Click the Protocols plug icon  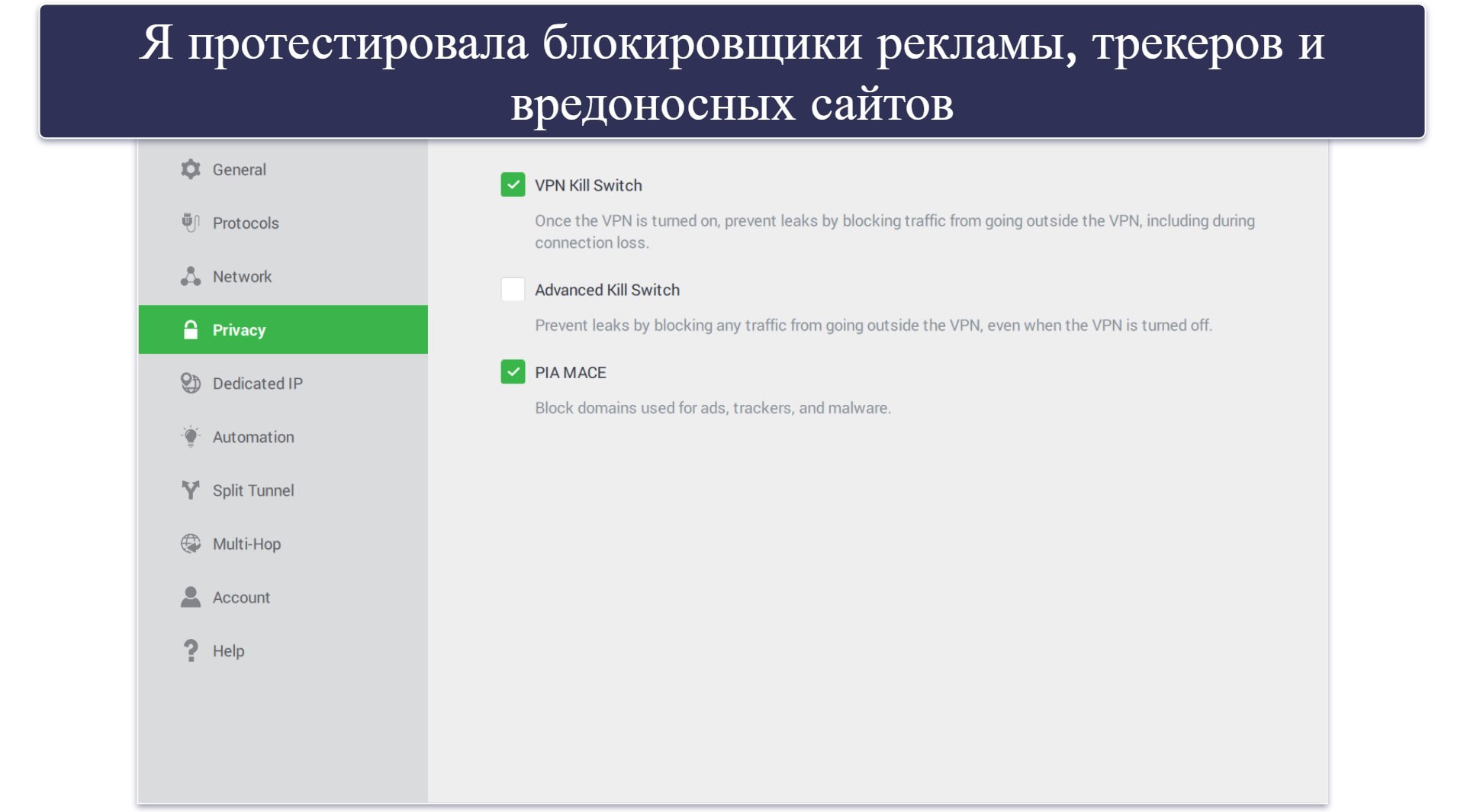pos(191,223)
